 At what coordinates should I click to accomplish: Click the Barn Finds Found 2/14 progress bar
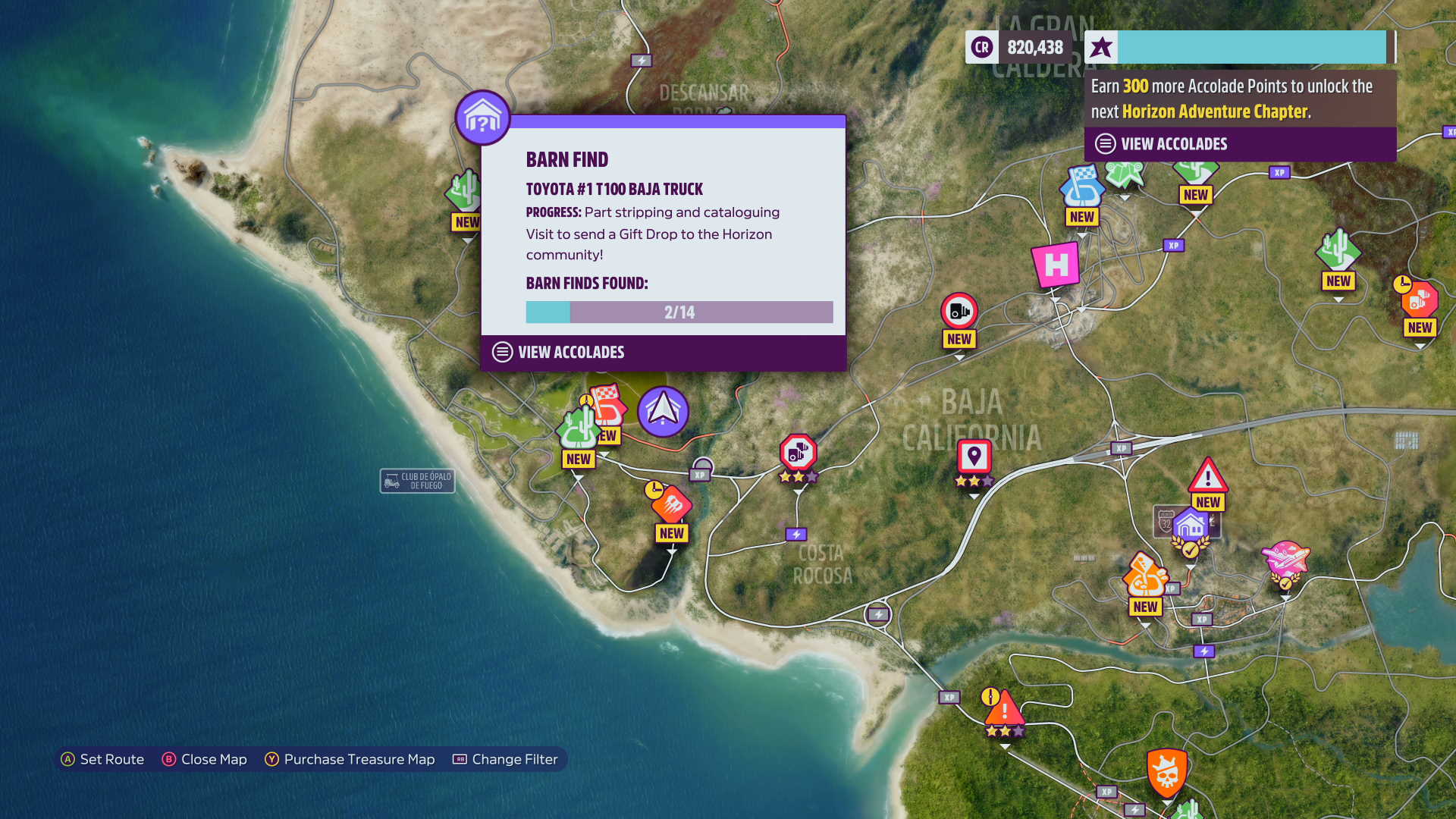tap(679, 312)
